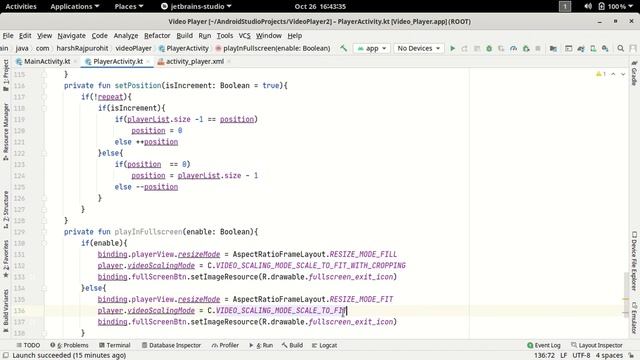Open Search Everywhere magnifier icon

tap(620, 48)
